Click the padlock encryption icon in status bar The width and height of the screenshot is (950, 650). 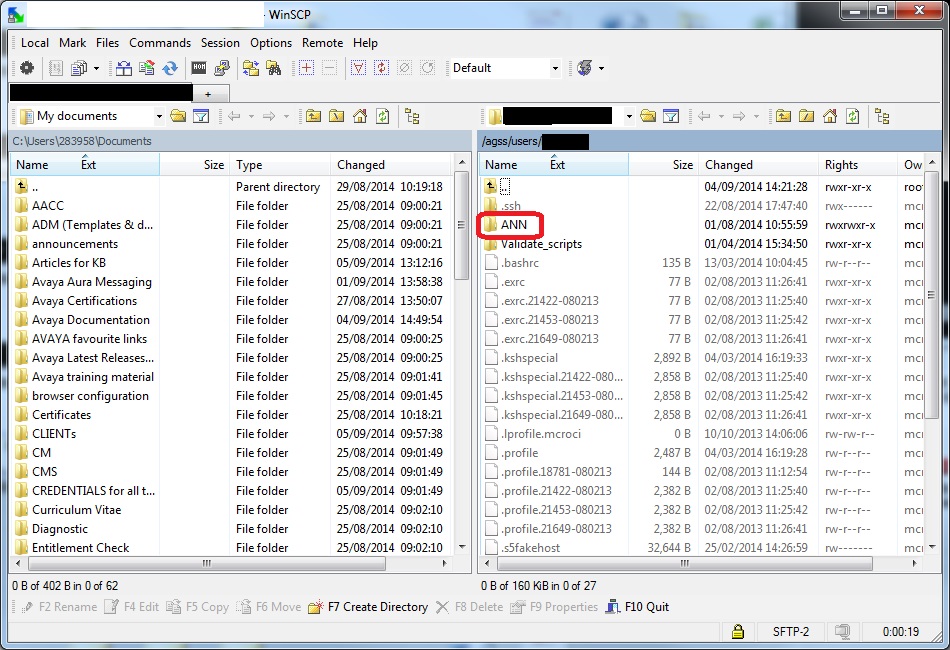coord(737,631)
